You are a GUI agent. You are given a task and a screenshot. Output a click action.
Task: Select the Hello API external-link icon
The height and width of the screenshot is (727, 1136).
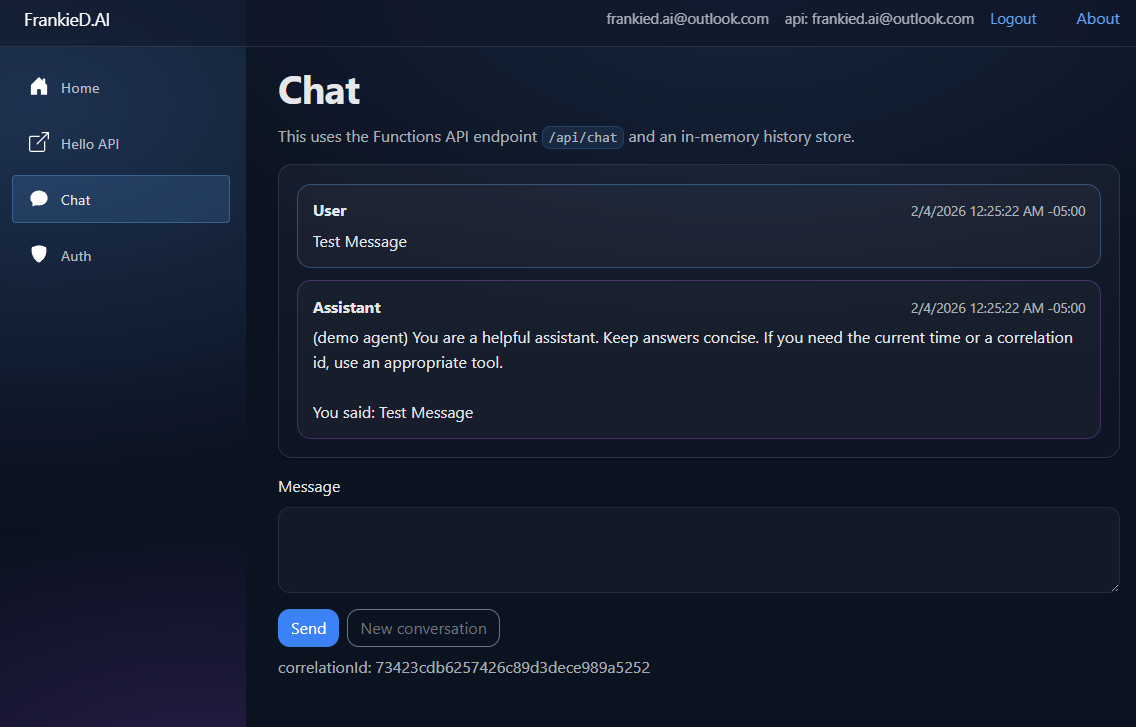click(x=37, y=143)
